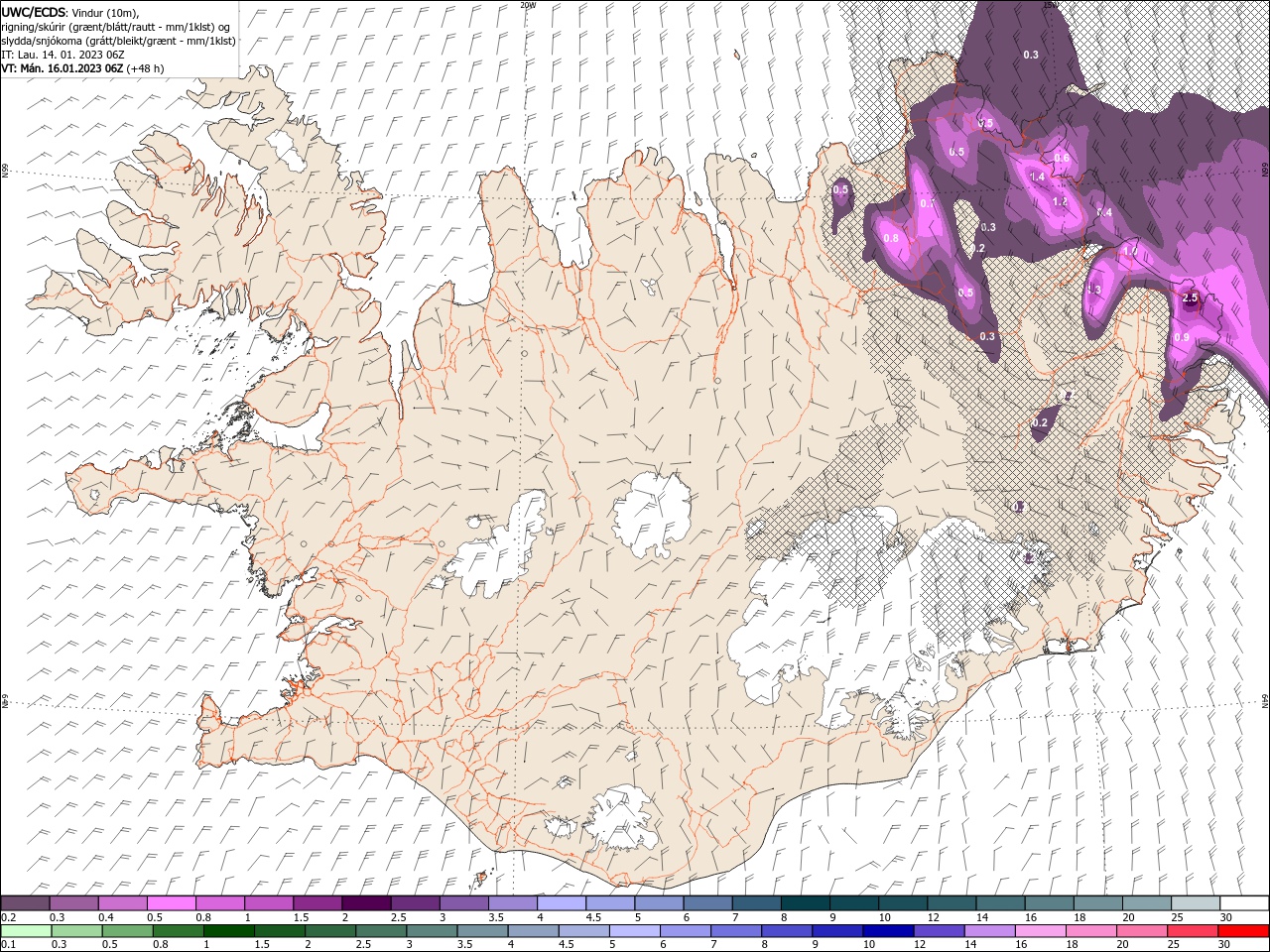Click the palest green 0.1–0.3 rain legend swatch

click(26, 931)
